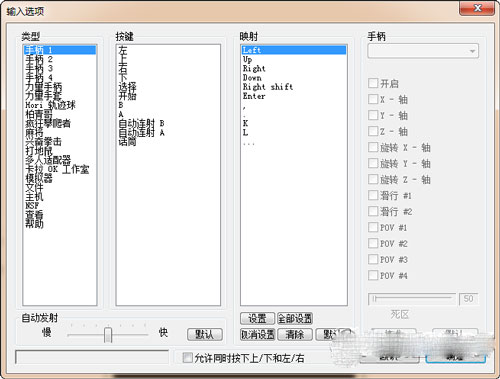500x379 pixels.
Task: Select 选择 in the keys list
Action: 168,87
